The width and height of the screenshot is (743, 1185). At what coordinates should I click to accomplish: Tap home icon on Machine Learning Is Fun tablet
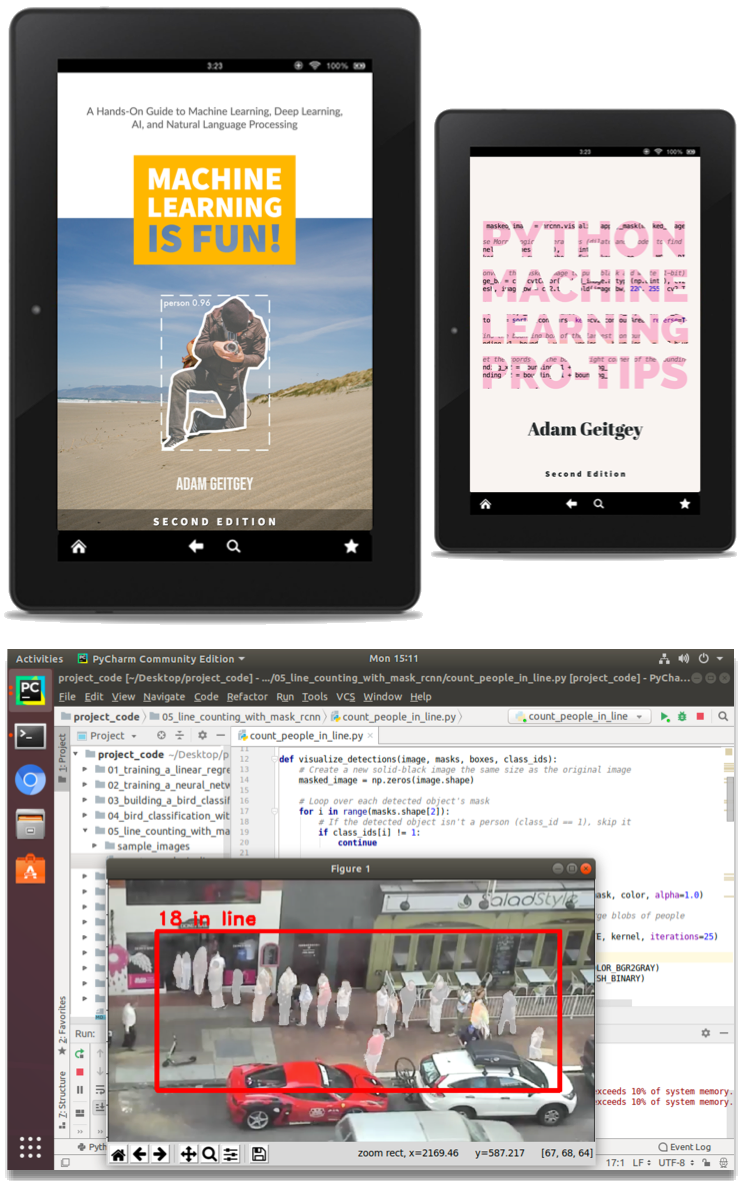79,546
